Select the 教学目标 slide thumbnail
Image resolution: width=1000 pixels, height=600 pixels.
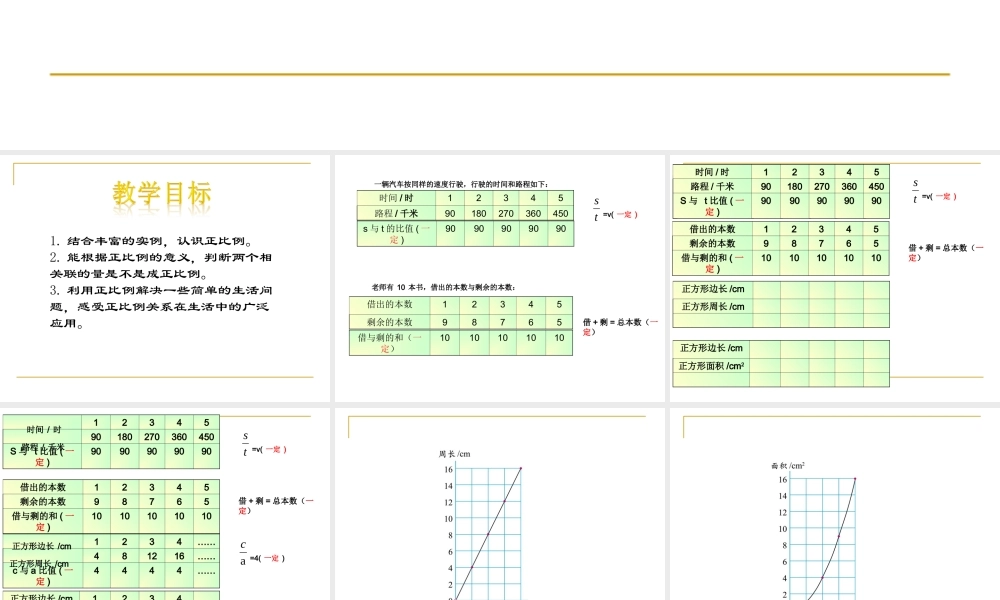coord(165,278)
